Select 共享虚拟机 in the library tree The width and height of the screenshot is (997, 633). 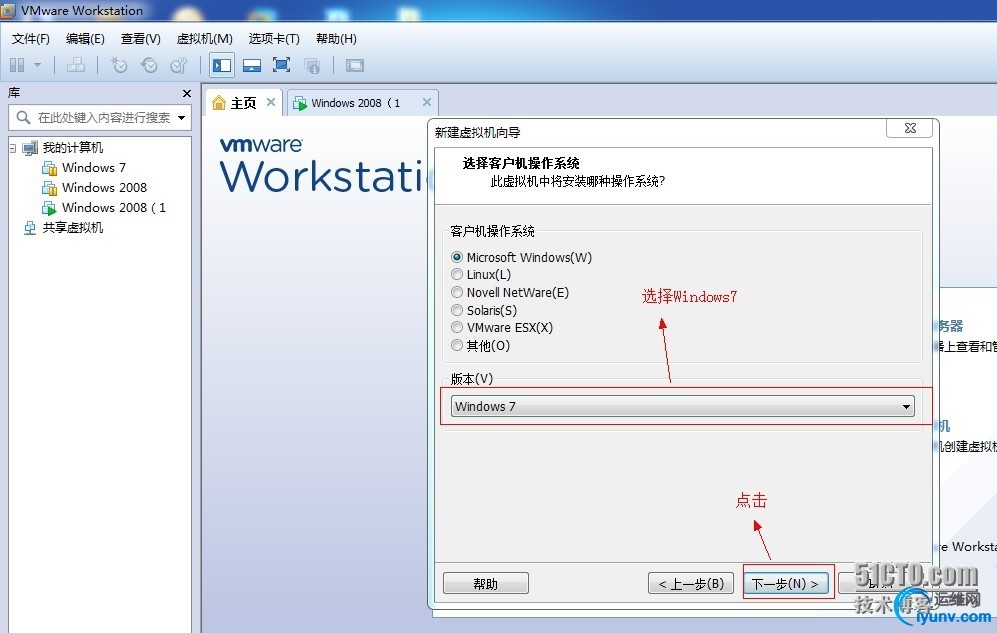click(72, 228)
